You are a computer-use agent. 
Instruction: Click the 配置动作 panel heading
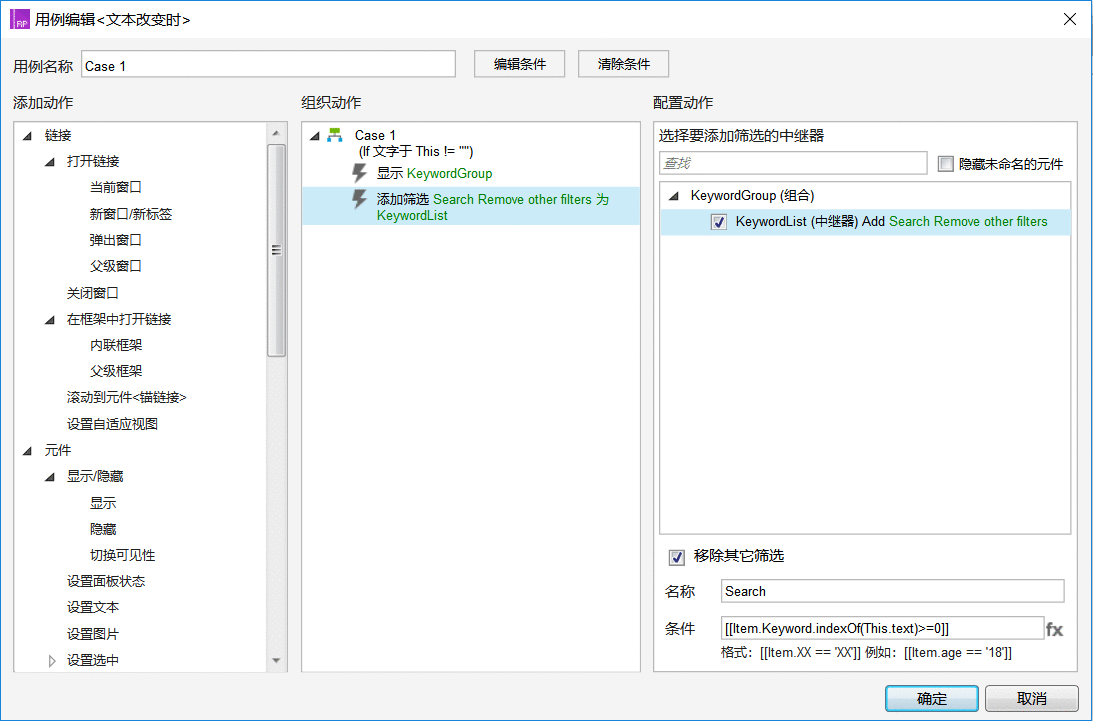point(683,103)
